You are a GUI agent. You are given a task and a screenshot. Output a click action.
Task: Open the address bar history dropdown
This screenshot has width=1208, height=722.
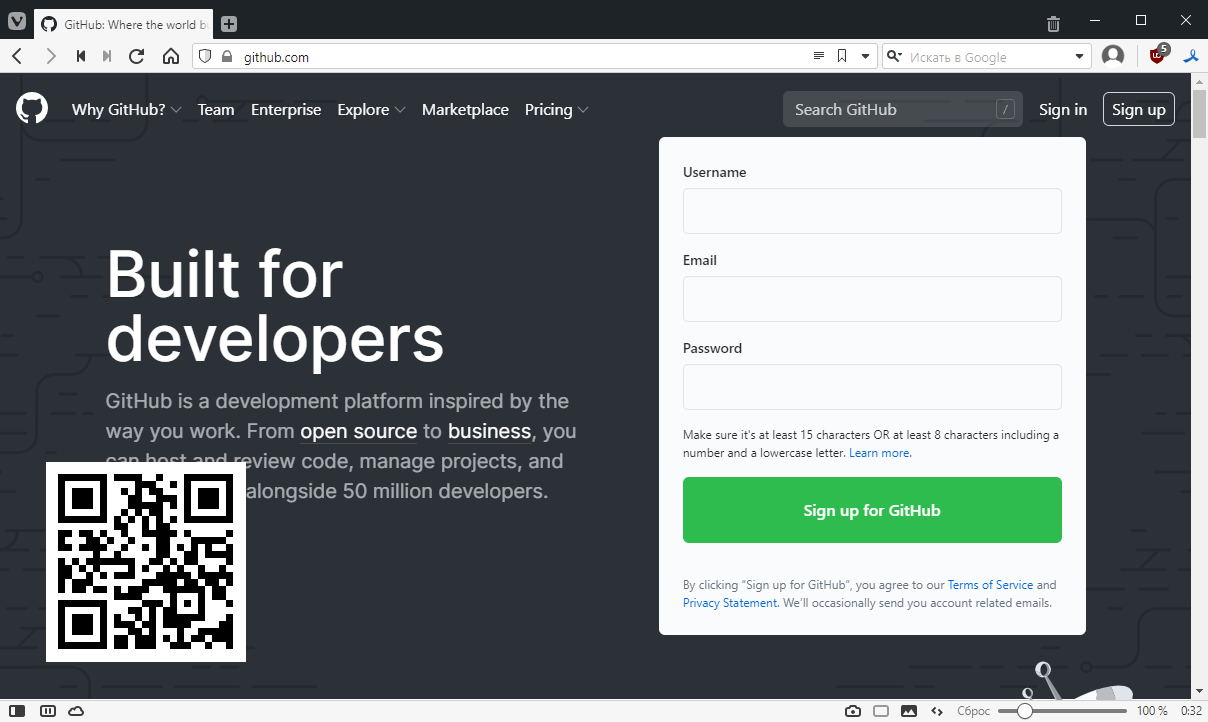[x=865, y=57]
